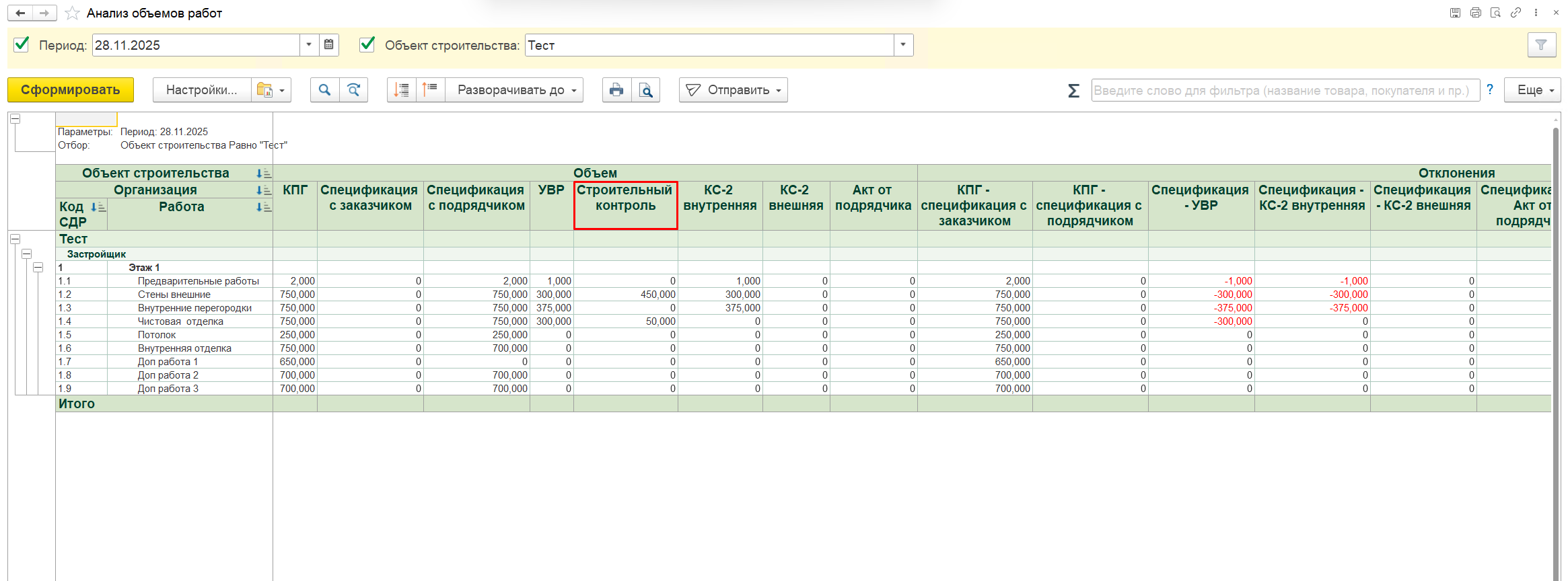Add report to favorites with star icon
The image size is (1568, 581).
point(73,13)
